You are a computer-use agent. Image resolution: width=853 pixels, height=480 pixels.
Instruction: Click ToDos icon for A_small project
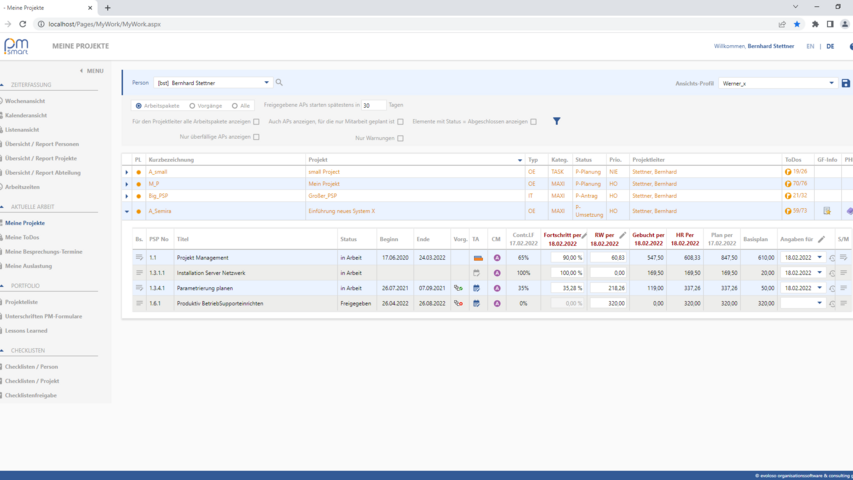tap(788, 172)
